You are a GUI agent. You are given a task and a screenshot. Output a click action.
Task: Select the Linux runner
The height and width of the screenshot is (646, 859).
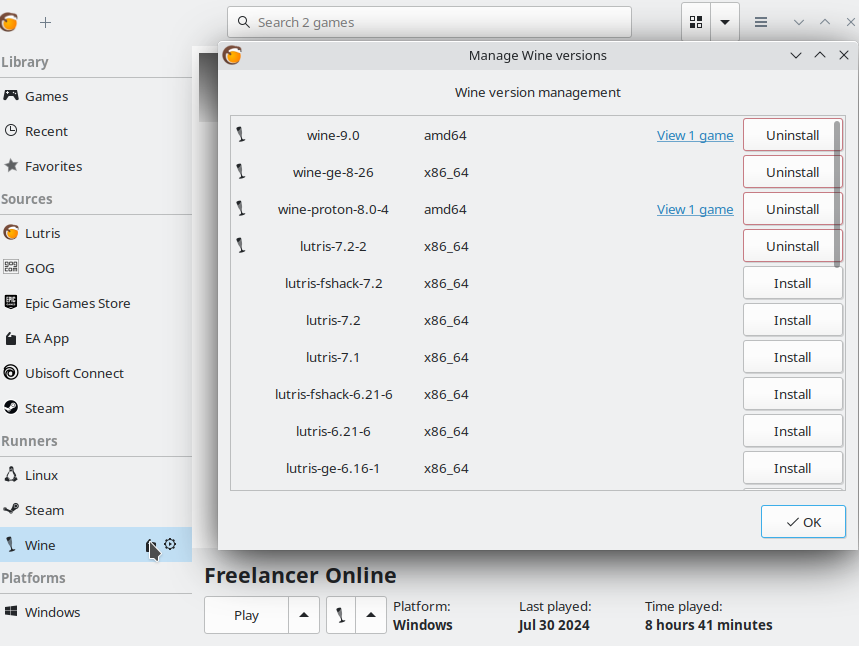coord(96,476)
